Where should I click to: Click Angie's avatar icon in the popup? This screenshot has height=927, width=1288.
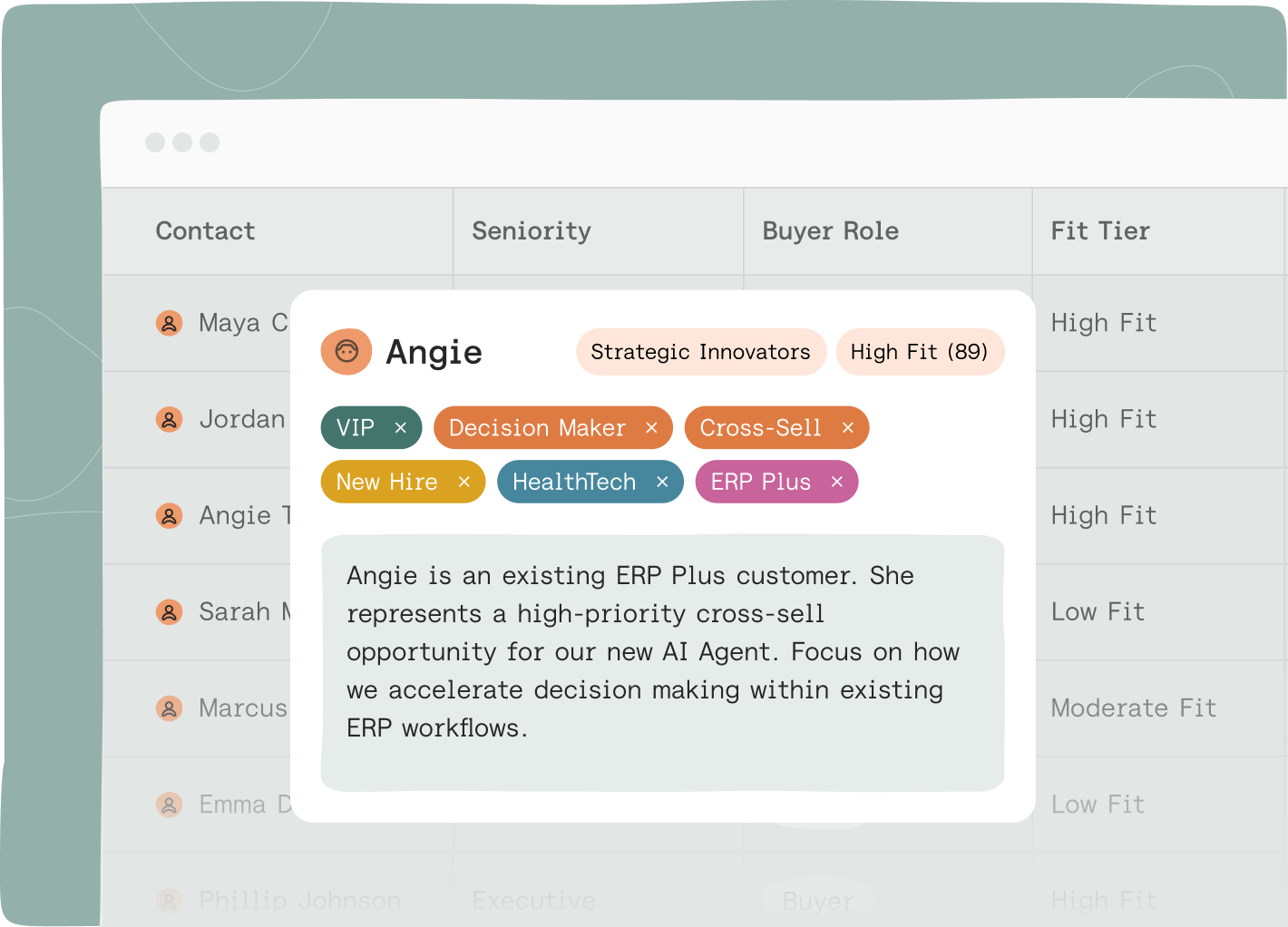tap(346, 352)
